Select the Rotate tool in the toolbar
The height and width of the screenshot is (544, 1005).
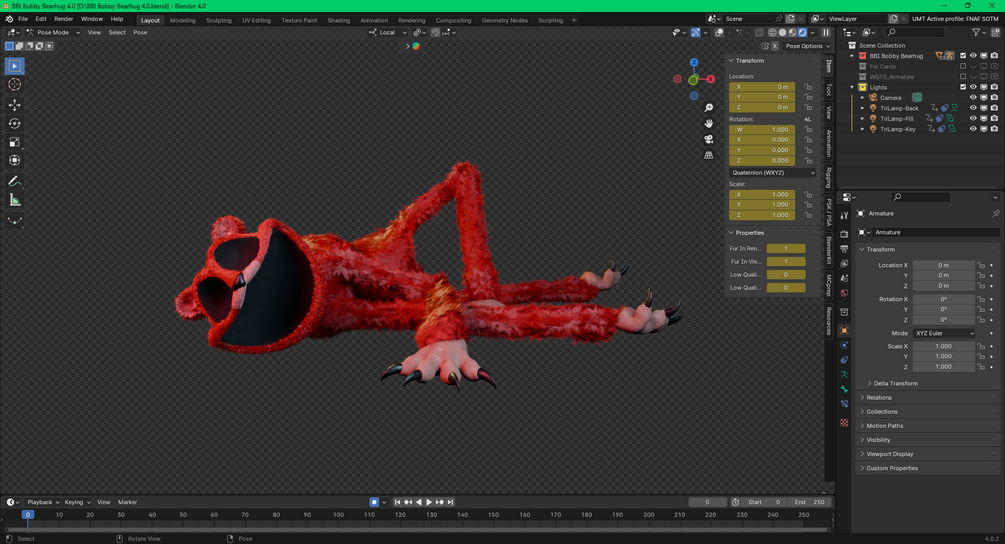tap(15, 124)
